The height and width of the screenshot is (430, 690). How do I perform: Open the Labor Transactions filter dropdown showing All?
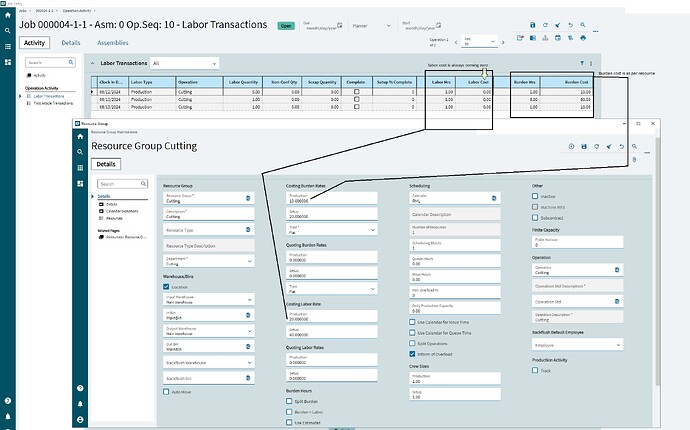coord(184,63)
